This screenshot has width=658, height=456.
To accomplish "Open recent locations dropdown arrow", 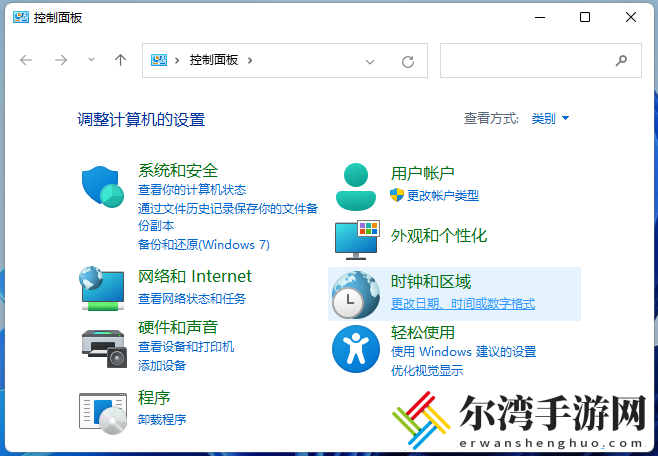I will 91,60.
